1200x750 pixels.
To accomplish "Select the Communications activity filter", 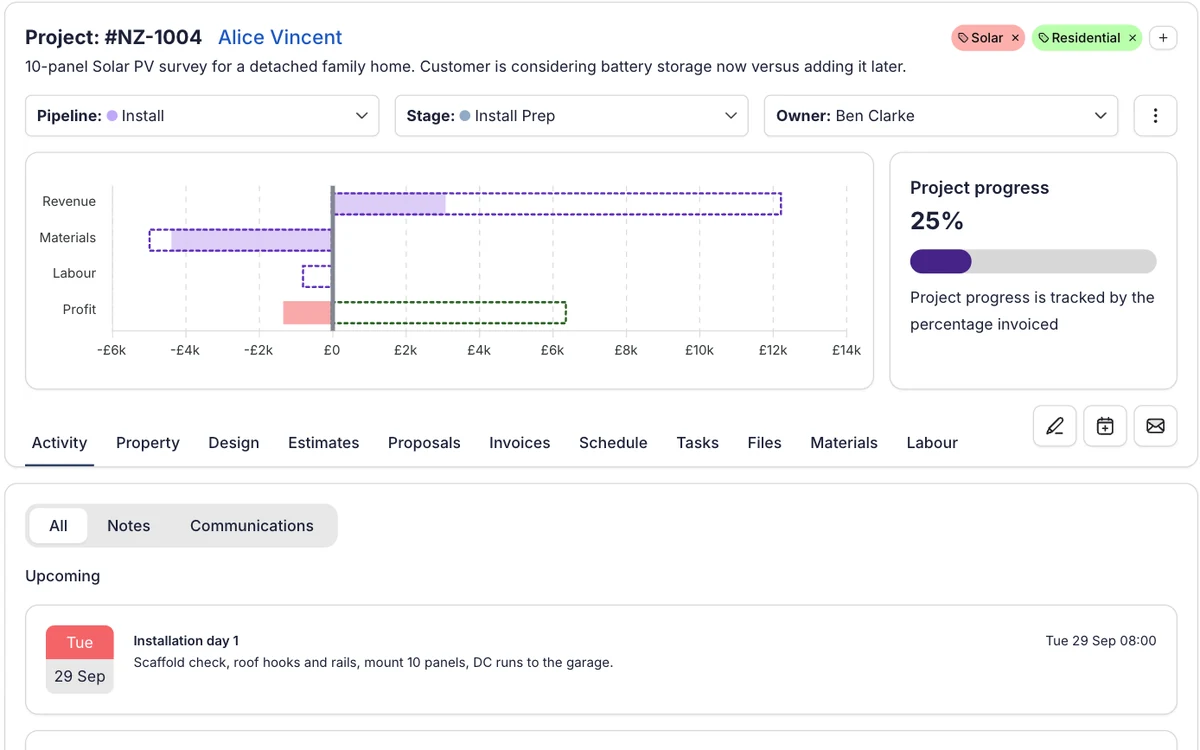I will [252, 526].
